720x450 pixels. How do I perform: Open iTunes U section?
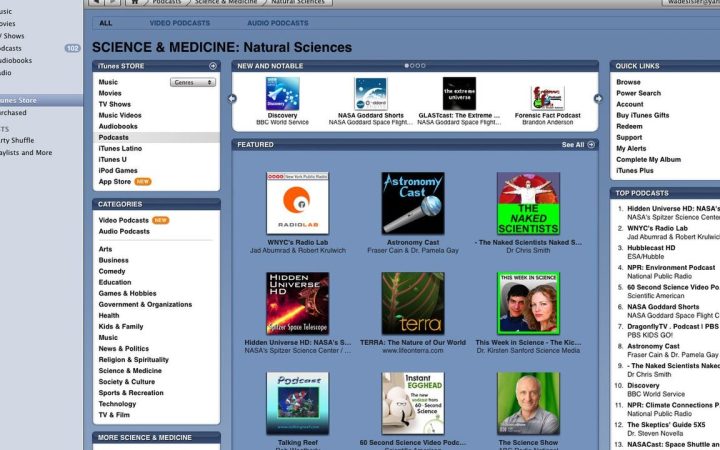pos(112,159)
